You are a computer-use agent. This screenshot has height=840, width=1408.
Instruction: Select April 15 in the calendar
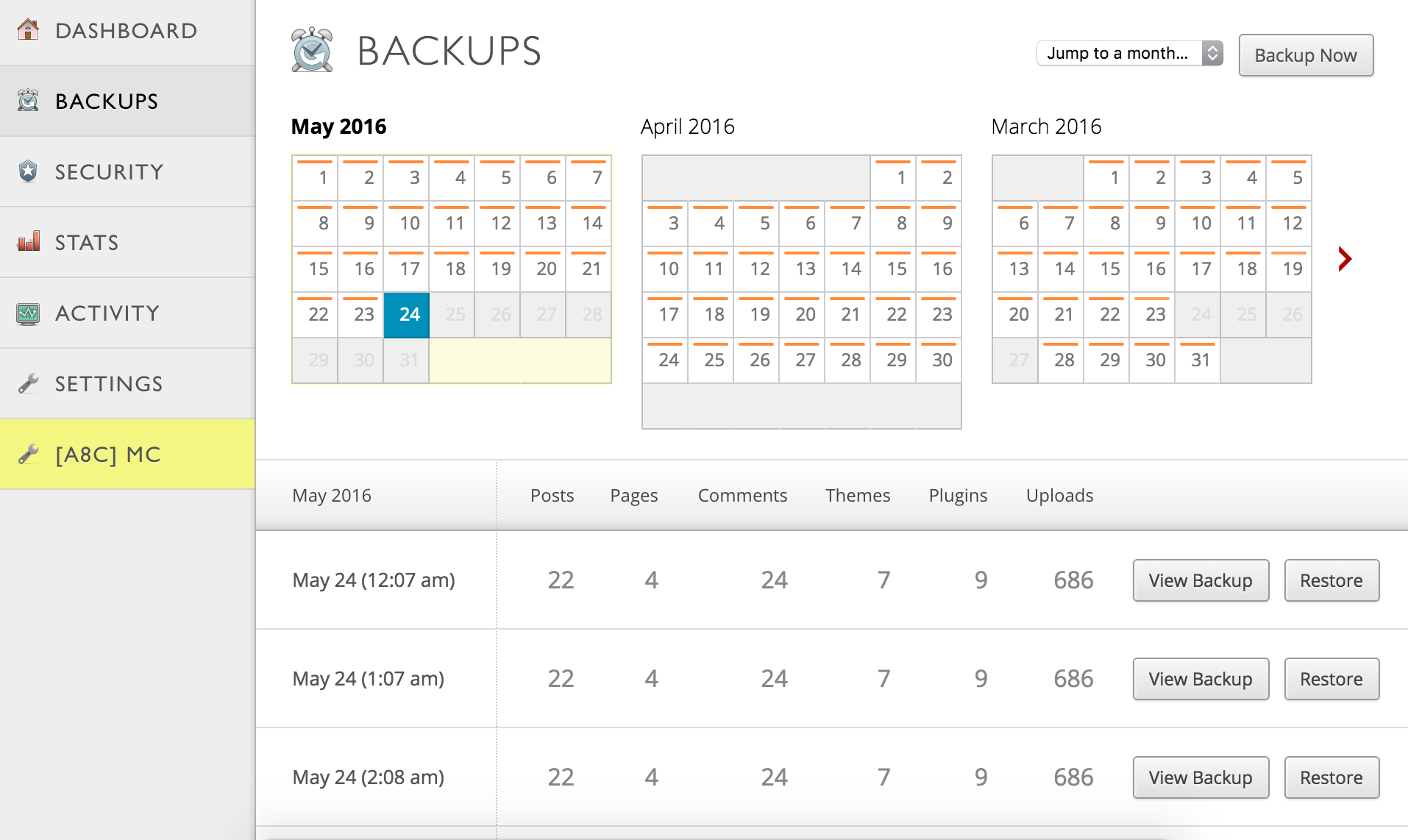[x=894, y=269]
